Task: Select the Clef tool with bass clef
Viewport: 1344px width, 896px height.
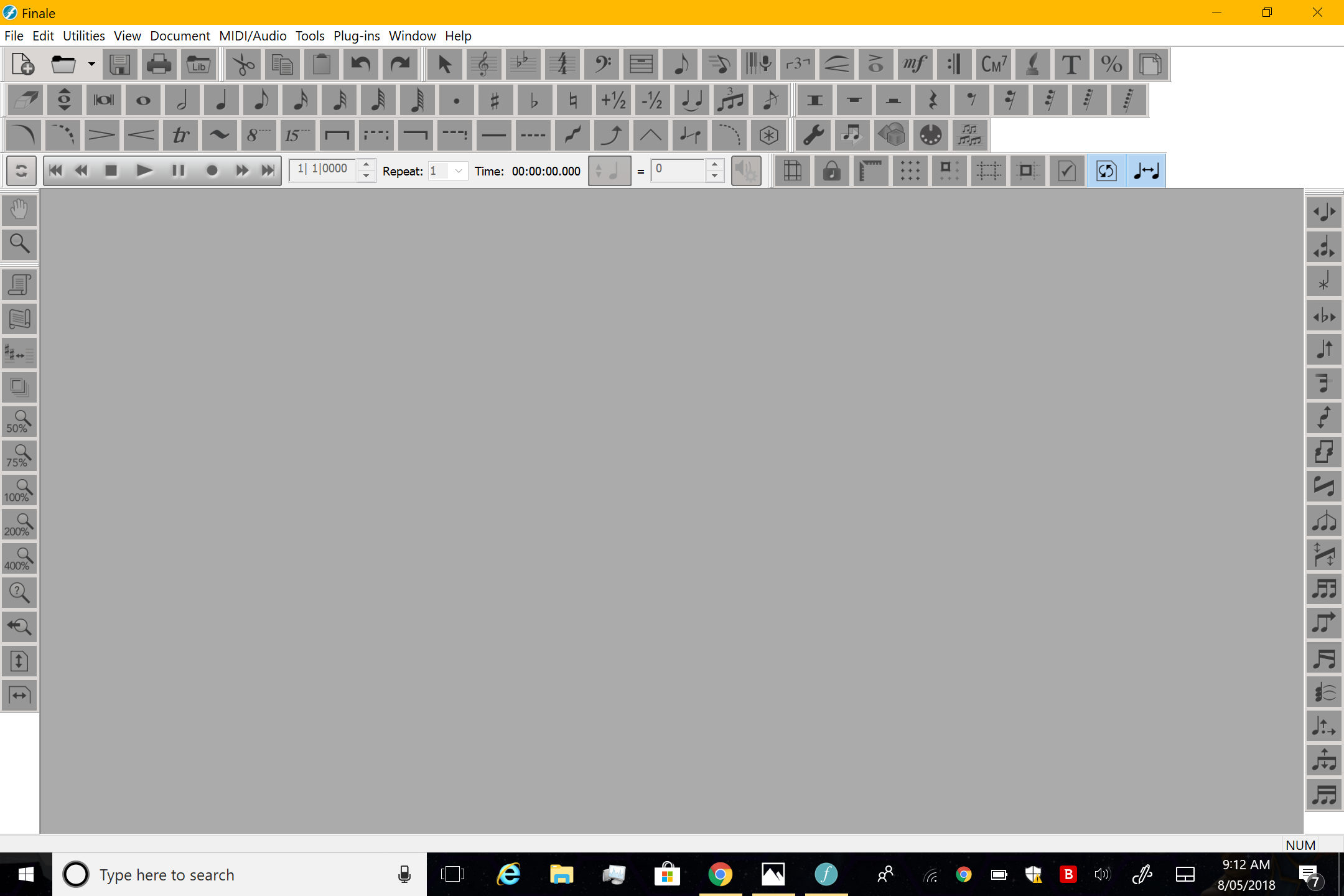Action: pos(602,65)
